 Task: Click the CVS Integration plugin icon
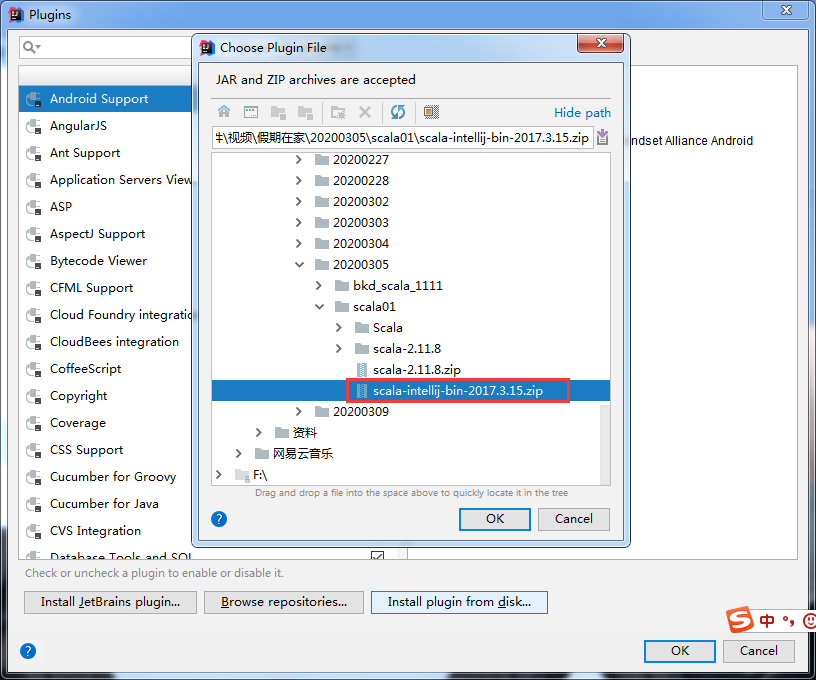34,531
